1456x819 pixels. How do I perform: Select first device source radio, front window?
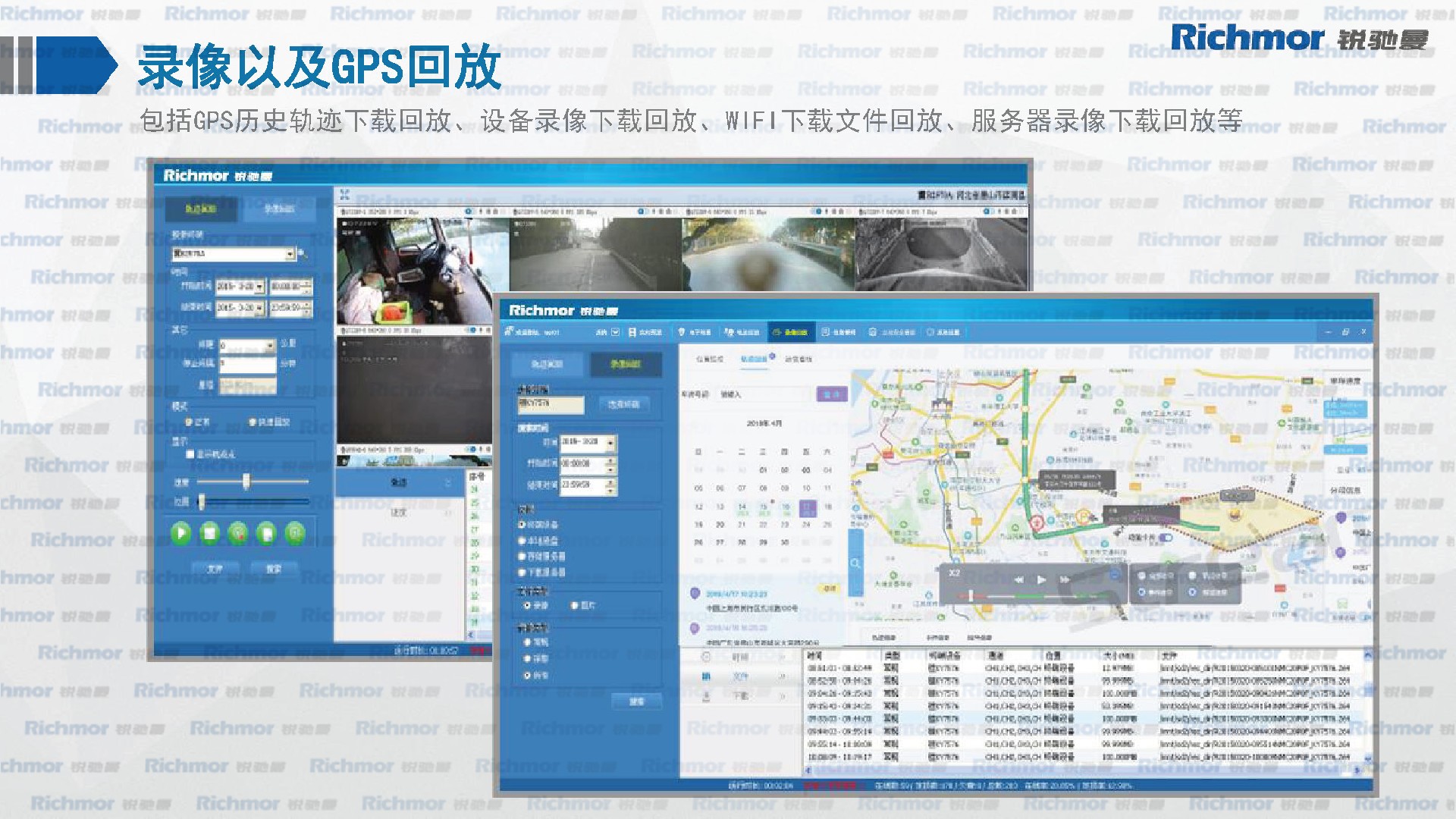click(x=522, y=525)
